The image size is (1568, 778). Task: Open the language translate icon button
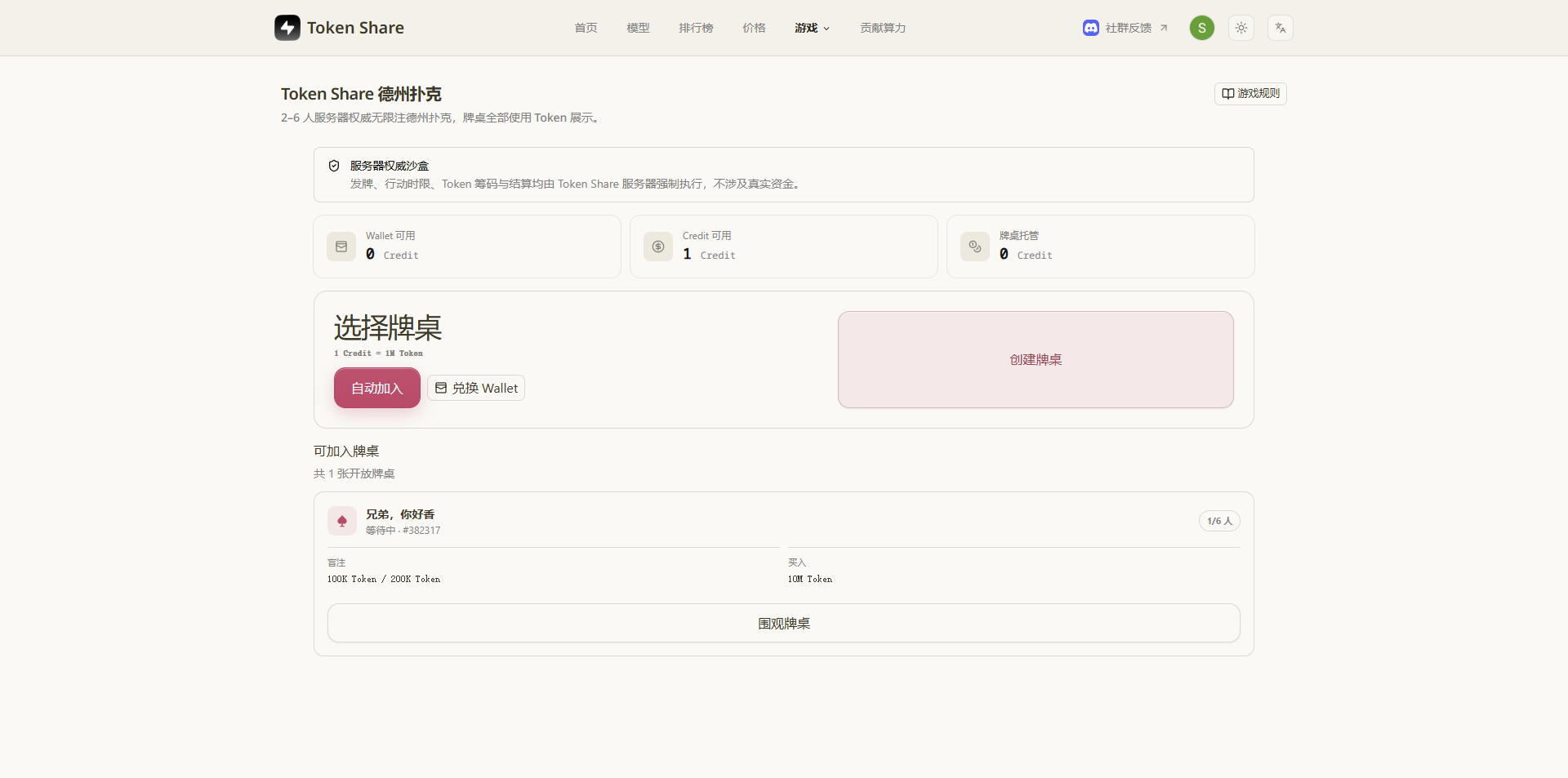tap(1281, 28)
